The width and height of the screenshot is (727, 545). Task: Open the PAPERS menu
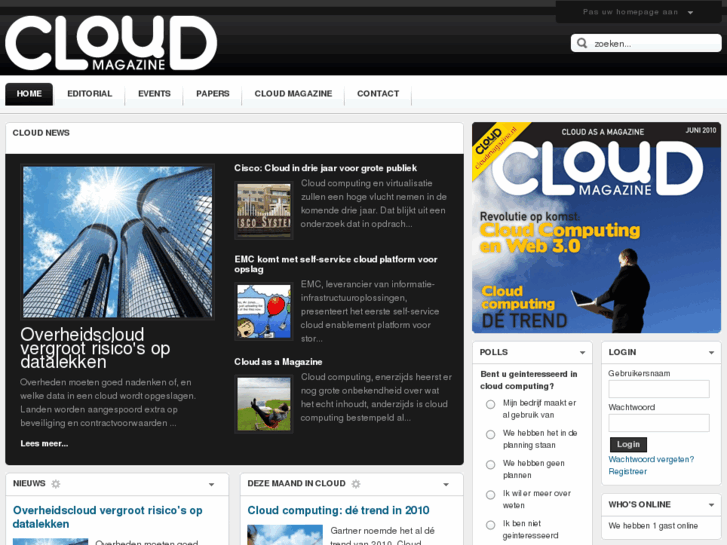(x=213, y=94)
